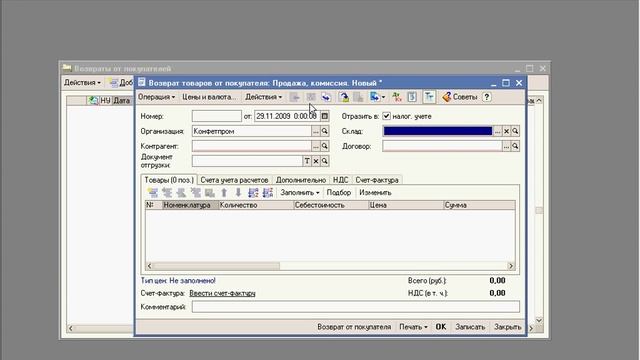The height and width of the screenshot is (360, 640).
Task: Switch to the Дополнительно tab
Action: (301, 180)
